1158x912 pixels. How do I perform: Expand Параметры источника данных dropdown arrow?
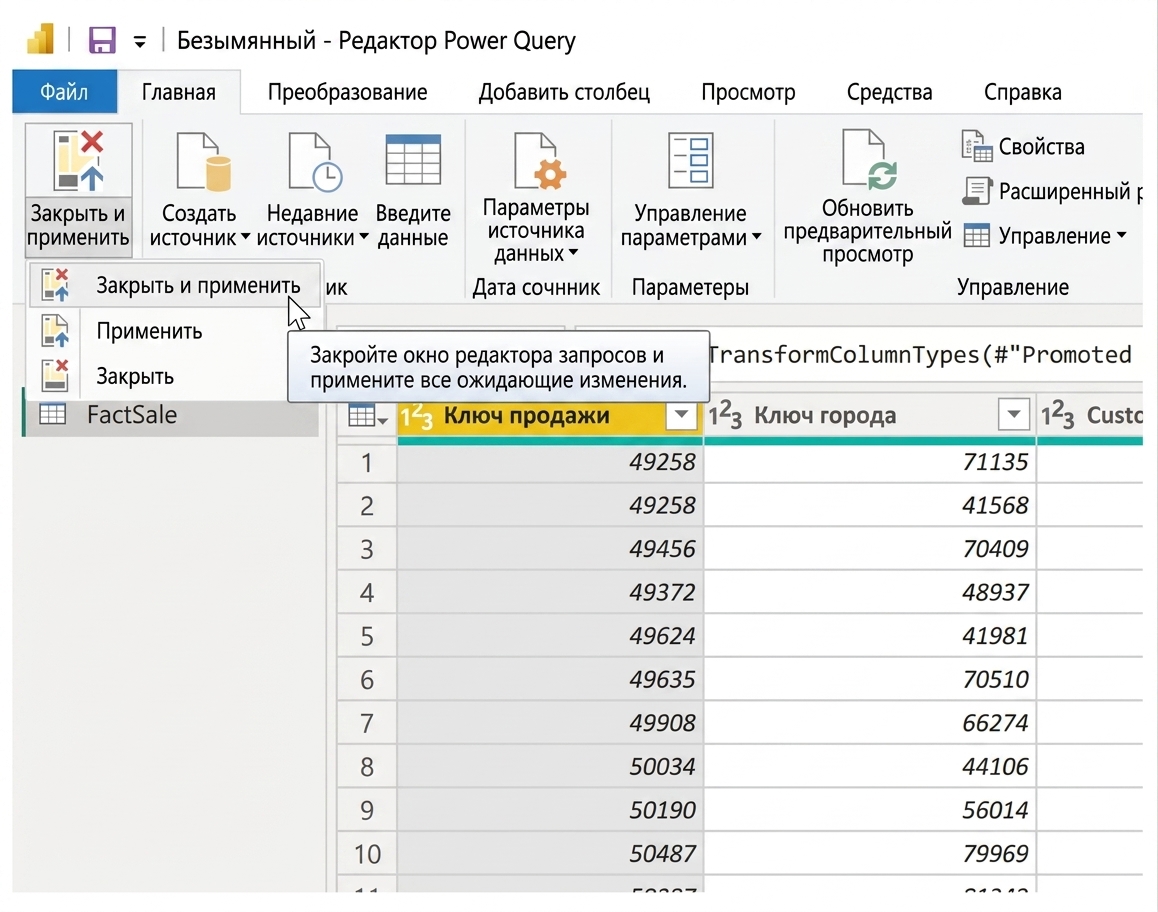[x=573, y=253]
